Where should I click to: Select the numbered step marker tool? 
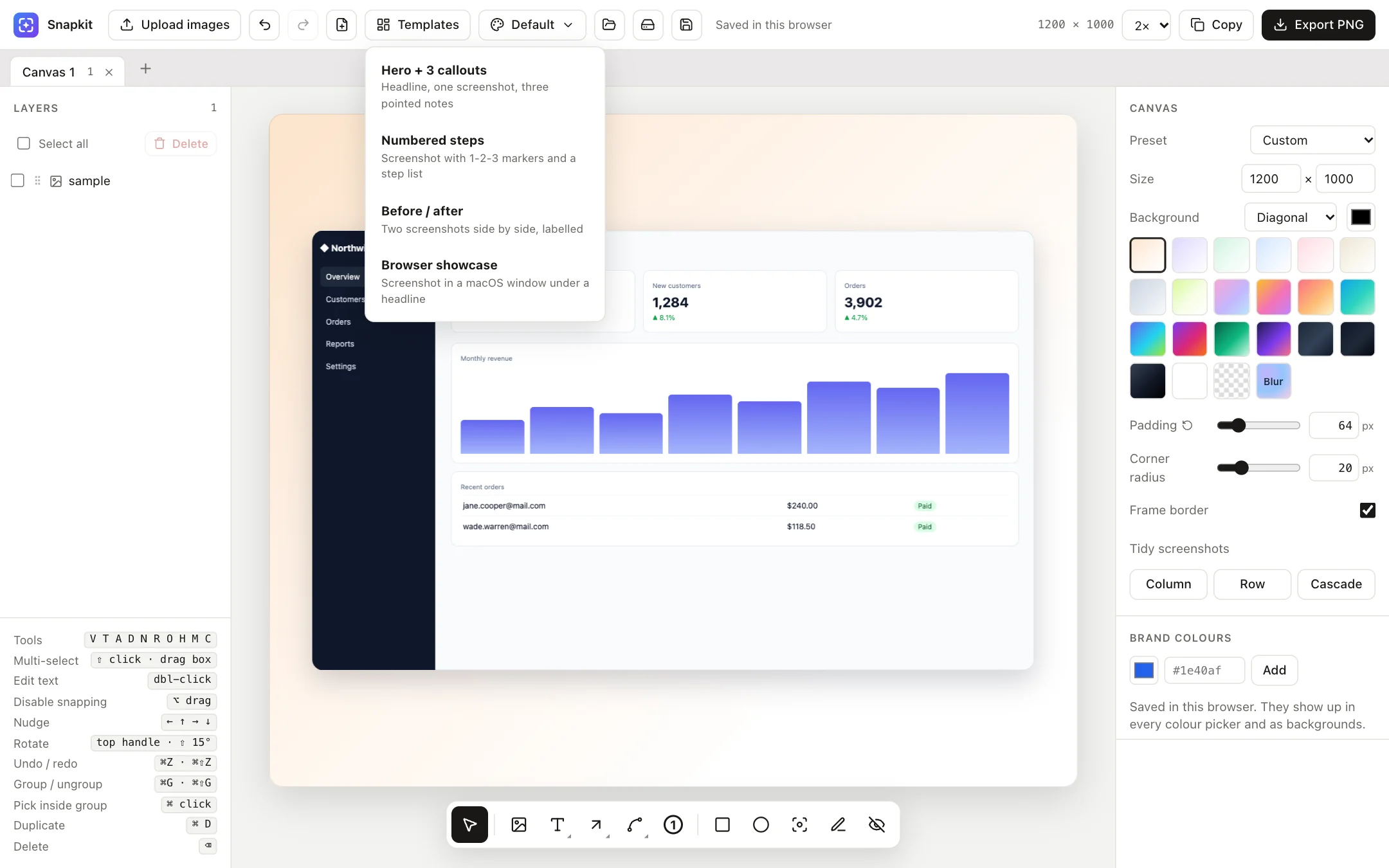click(x=673, y=824)
